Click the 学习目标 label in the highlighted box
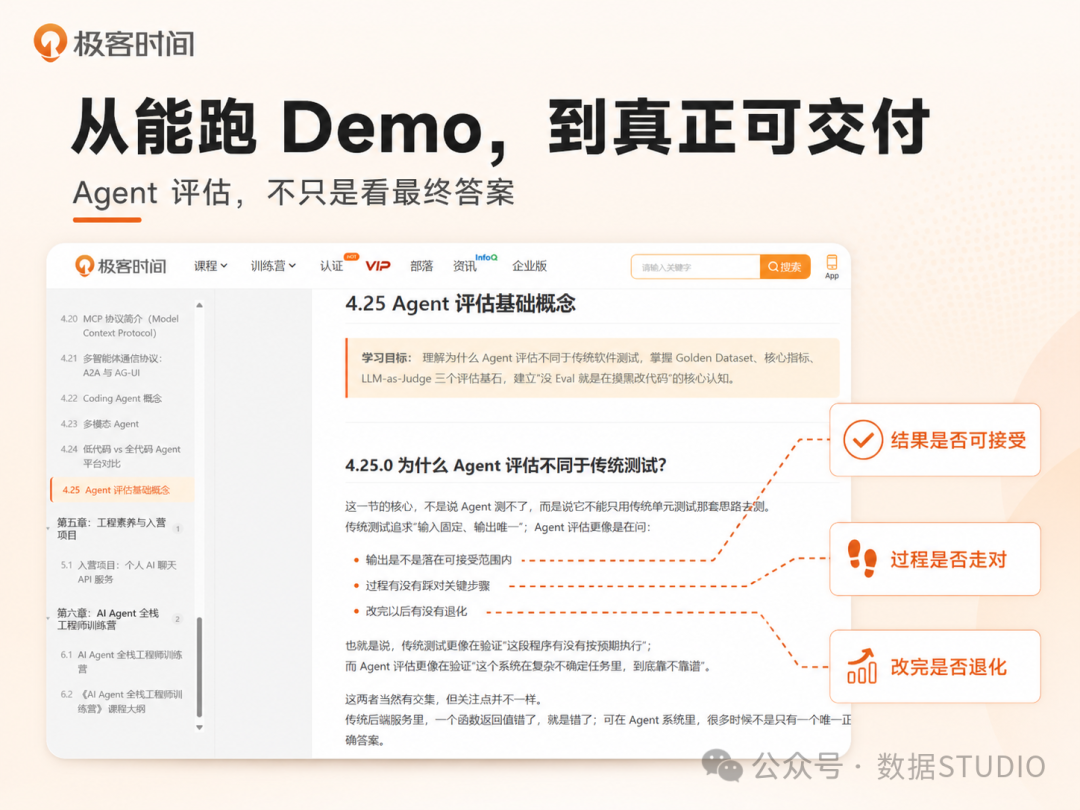Screen dimensions: 1080x810 point(386,357)
